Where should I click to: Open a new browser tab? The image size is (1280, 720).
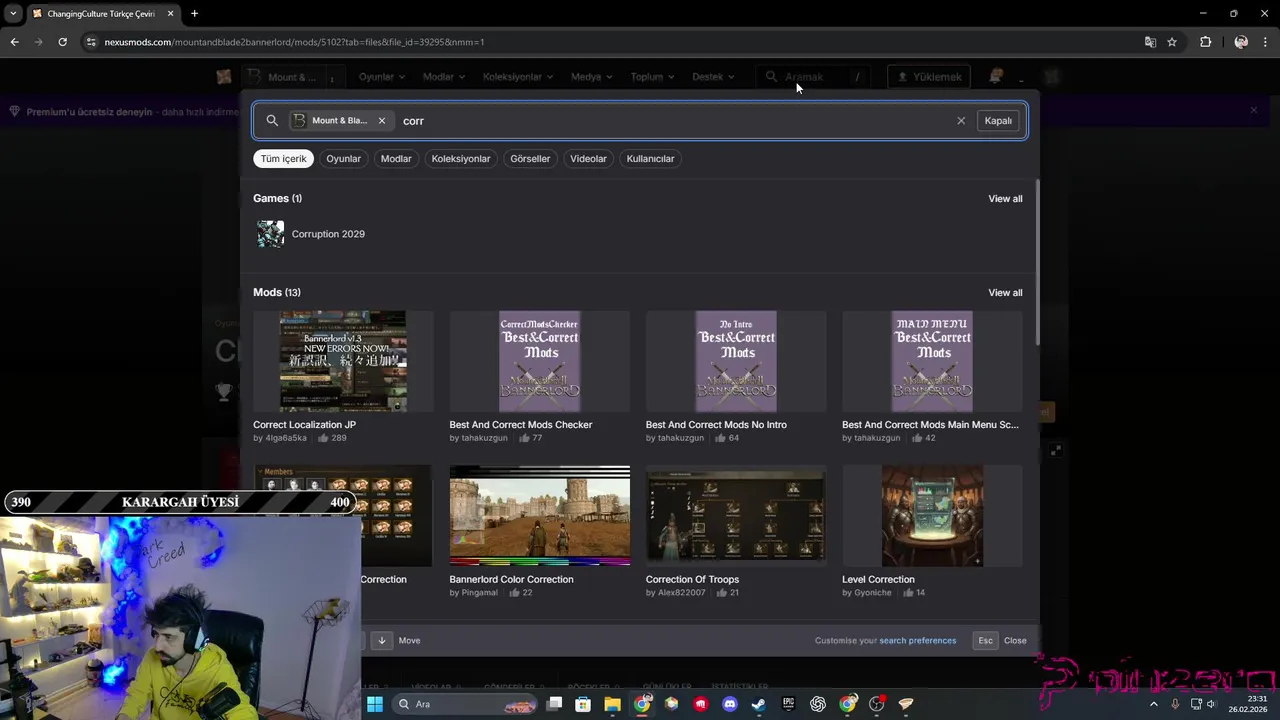pyautogui.click(x=194, y=14)
